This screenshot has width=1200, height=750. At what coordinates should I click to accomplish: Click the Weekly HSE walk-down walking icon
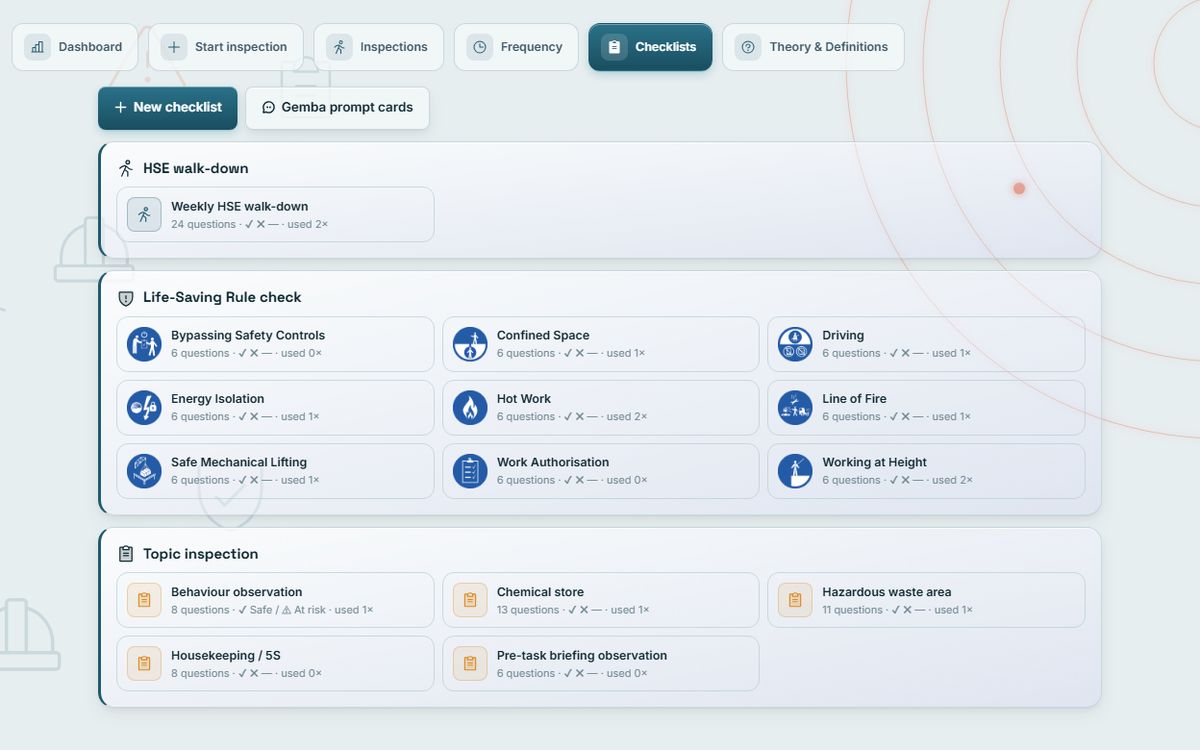click(x=144, y=214)
